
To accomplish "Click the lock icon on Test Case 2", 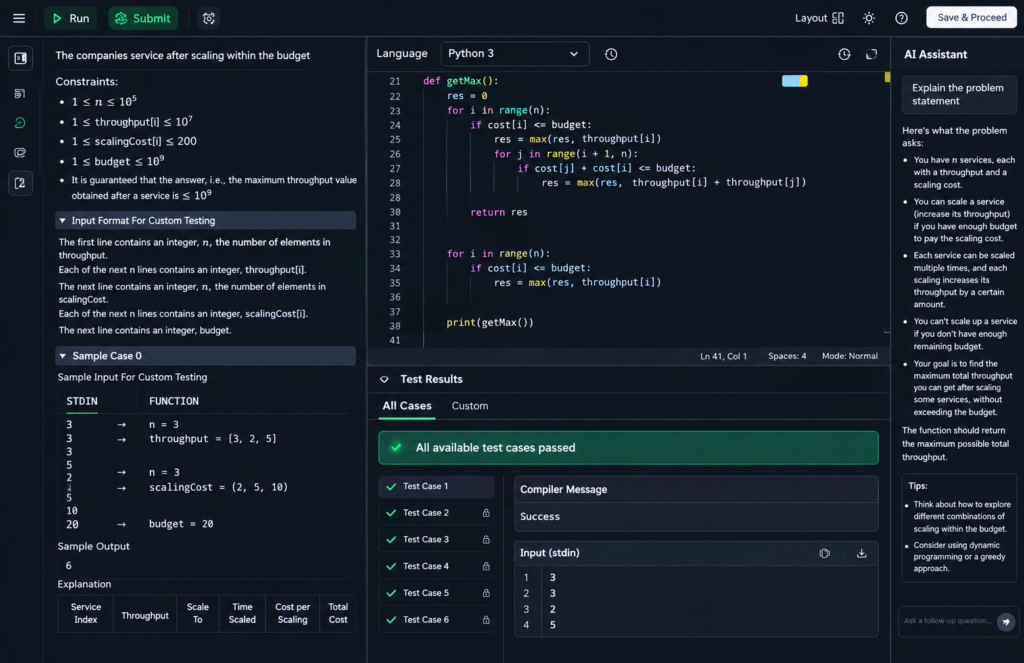I will click(486, 513).
